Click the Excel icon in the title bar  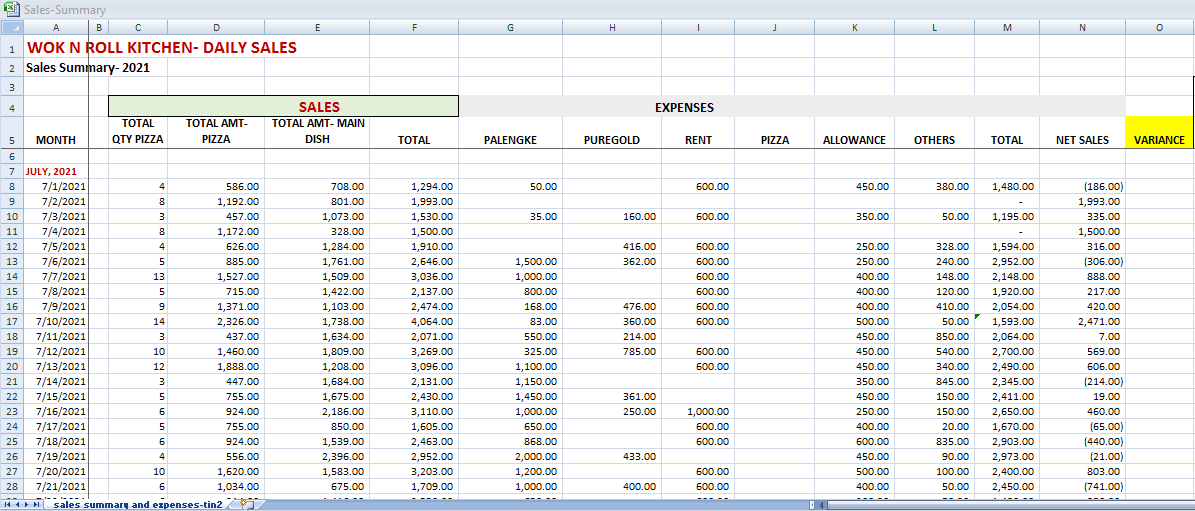11,10
